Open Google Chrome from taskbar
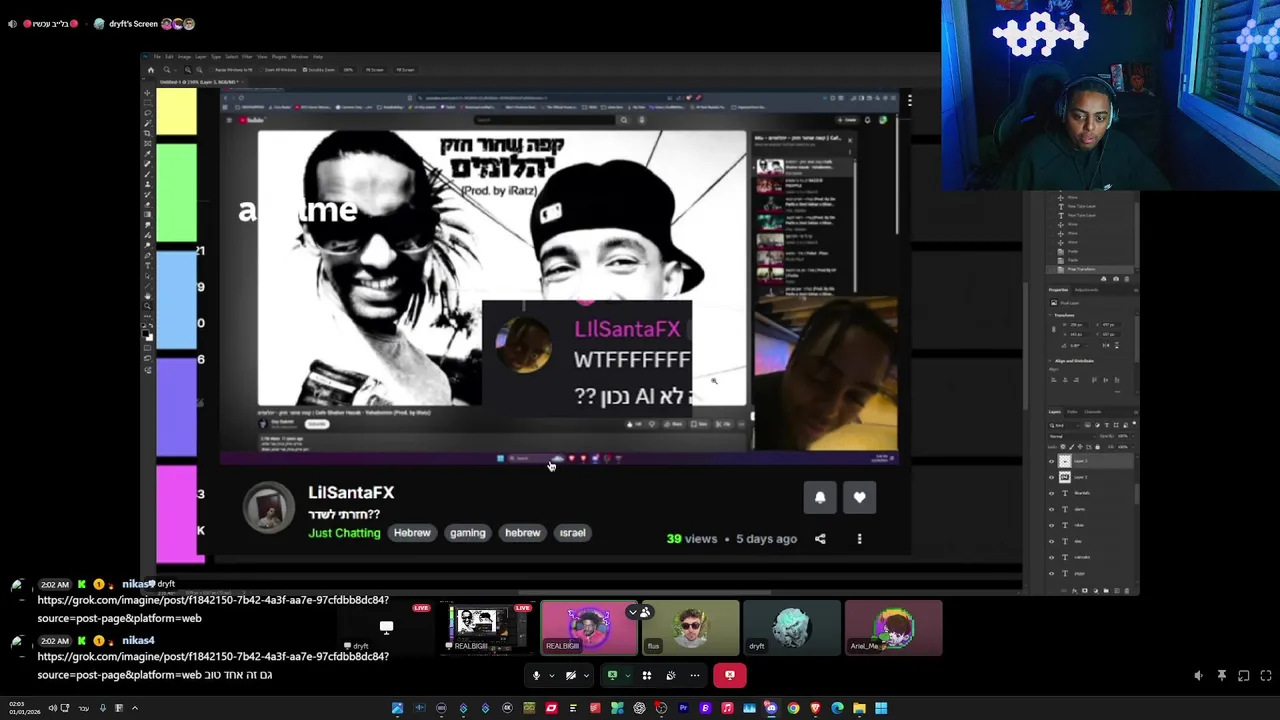This screenshot has width=1280, height=720. point(793,708)
